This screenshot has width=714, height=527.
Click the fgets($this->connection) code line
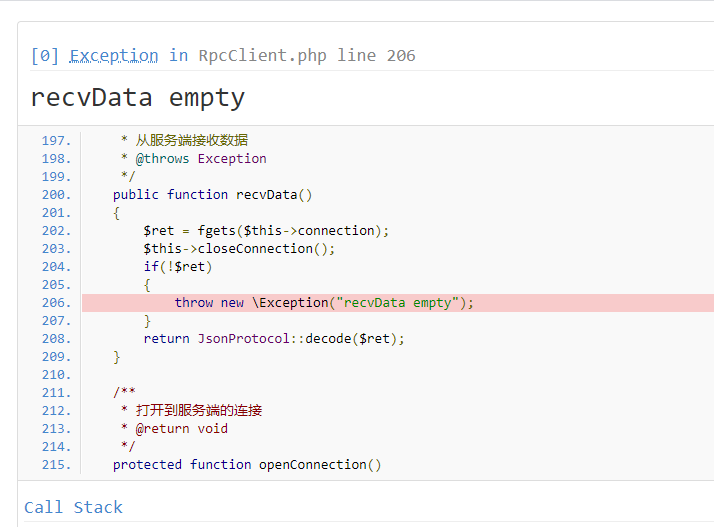(266, 231)
